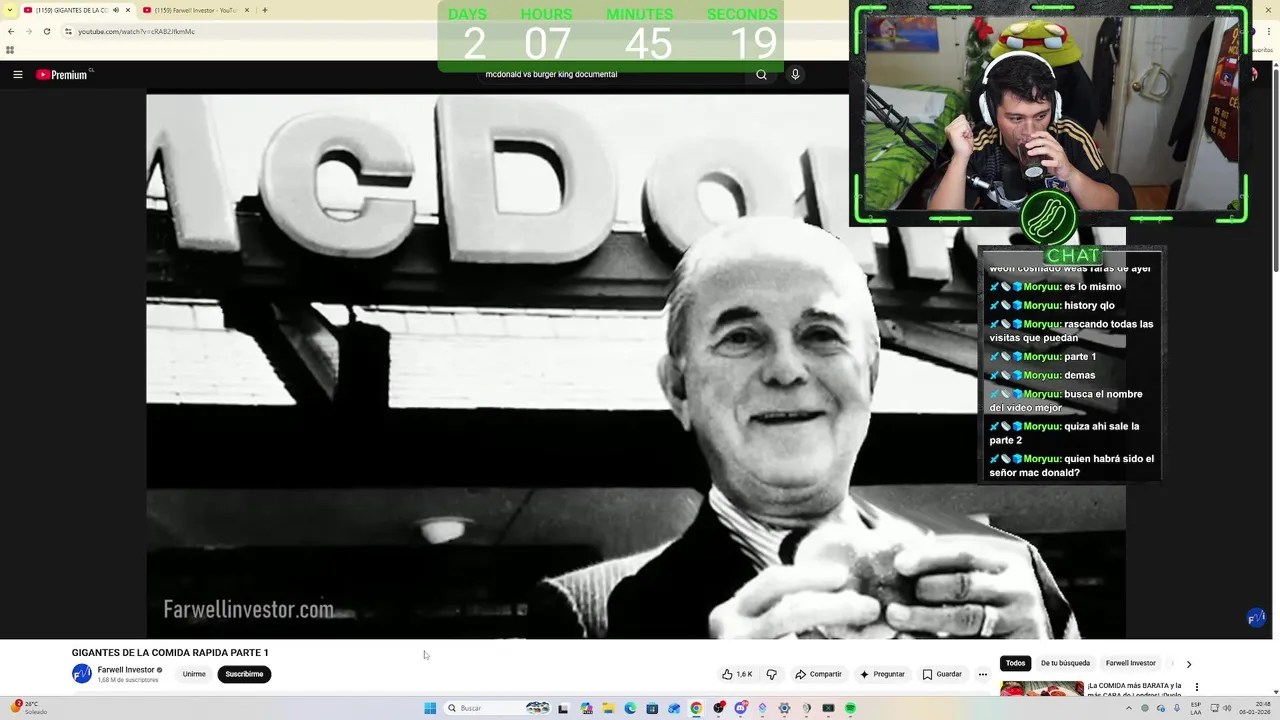The image size is (1280, 720).
Task: Select the Todos filter chip
Action: 1015,663
